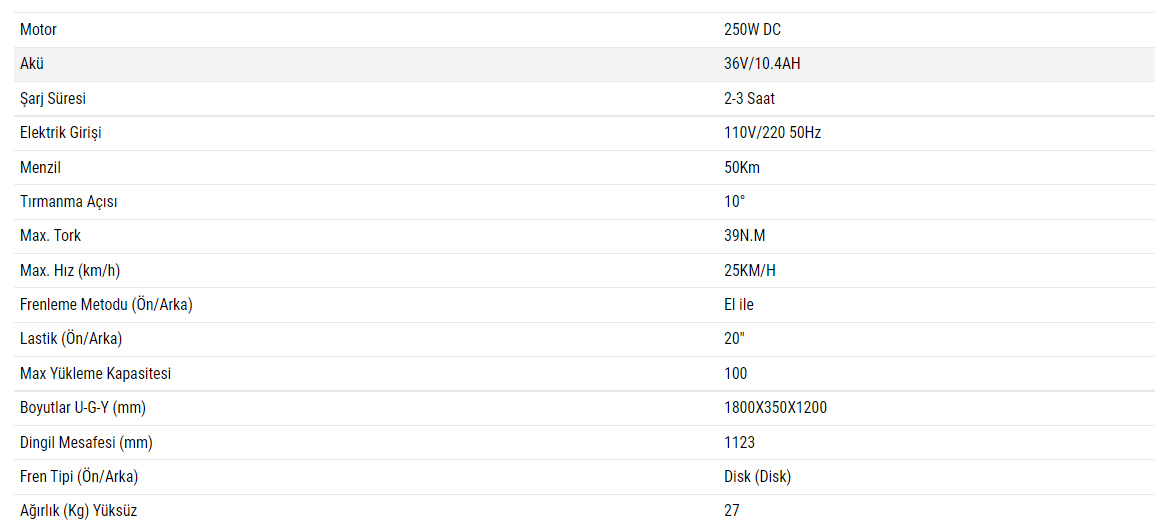The height and width of the screenshot is (527, 1160).
Task: Select the 39N.M torque value
Action: tap(744, 236)
